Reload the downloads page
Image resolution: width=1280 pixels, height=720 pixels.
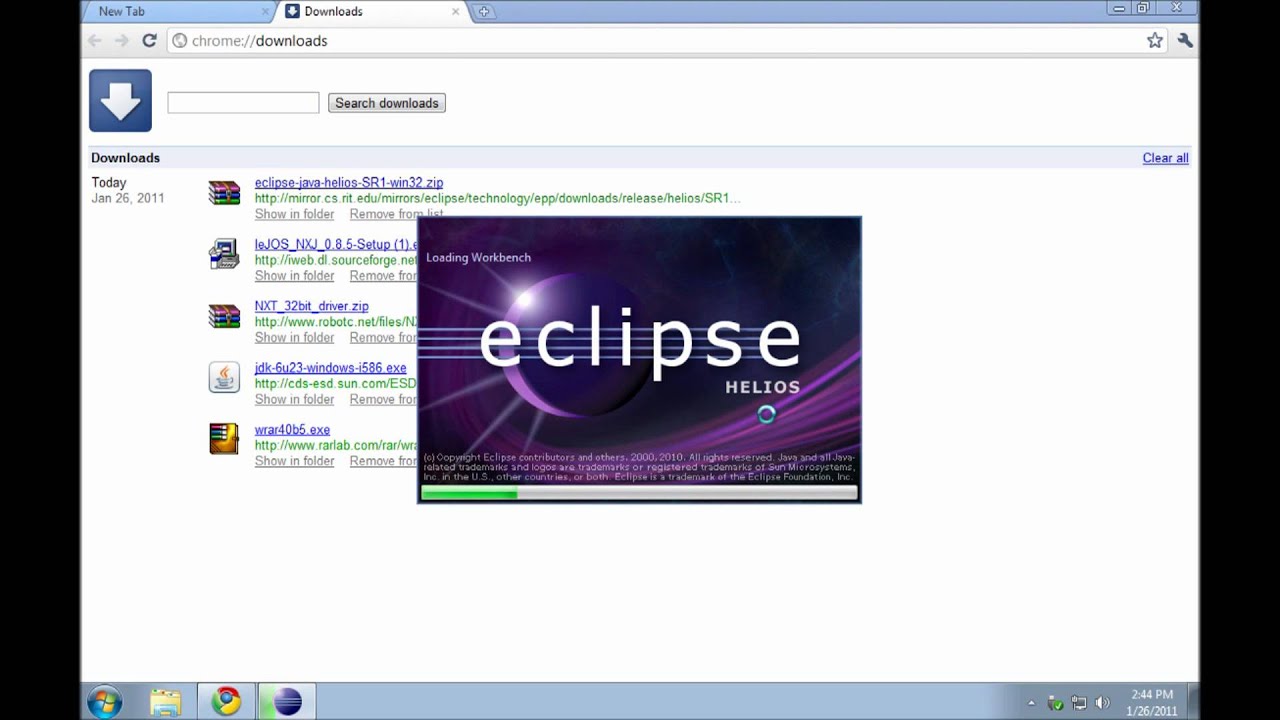149,41
